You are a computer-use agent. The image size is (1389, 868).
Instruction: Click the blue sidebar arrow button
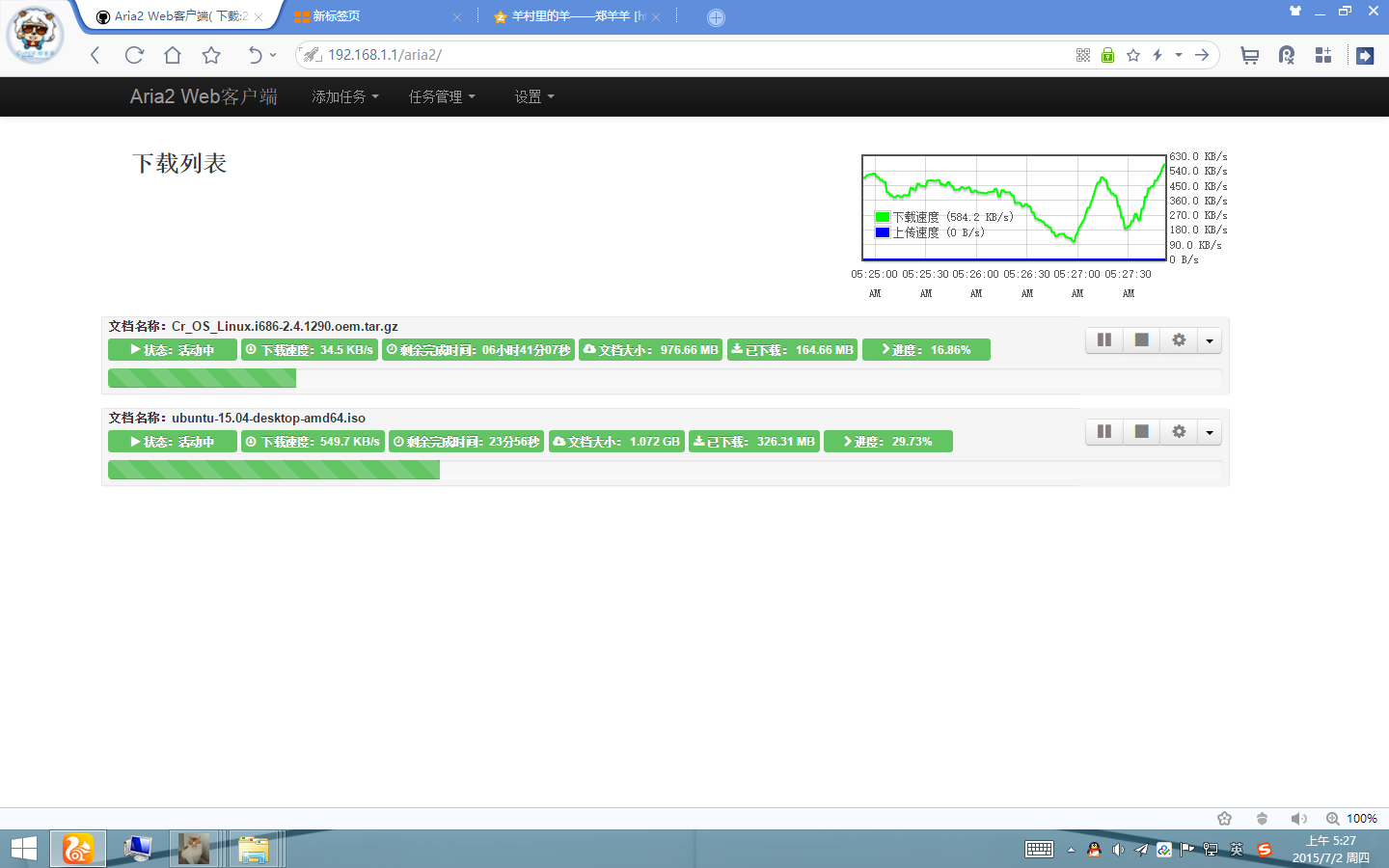coord(1365,56)
